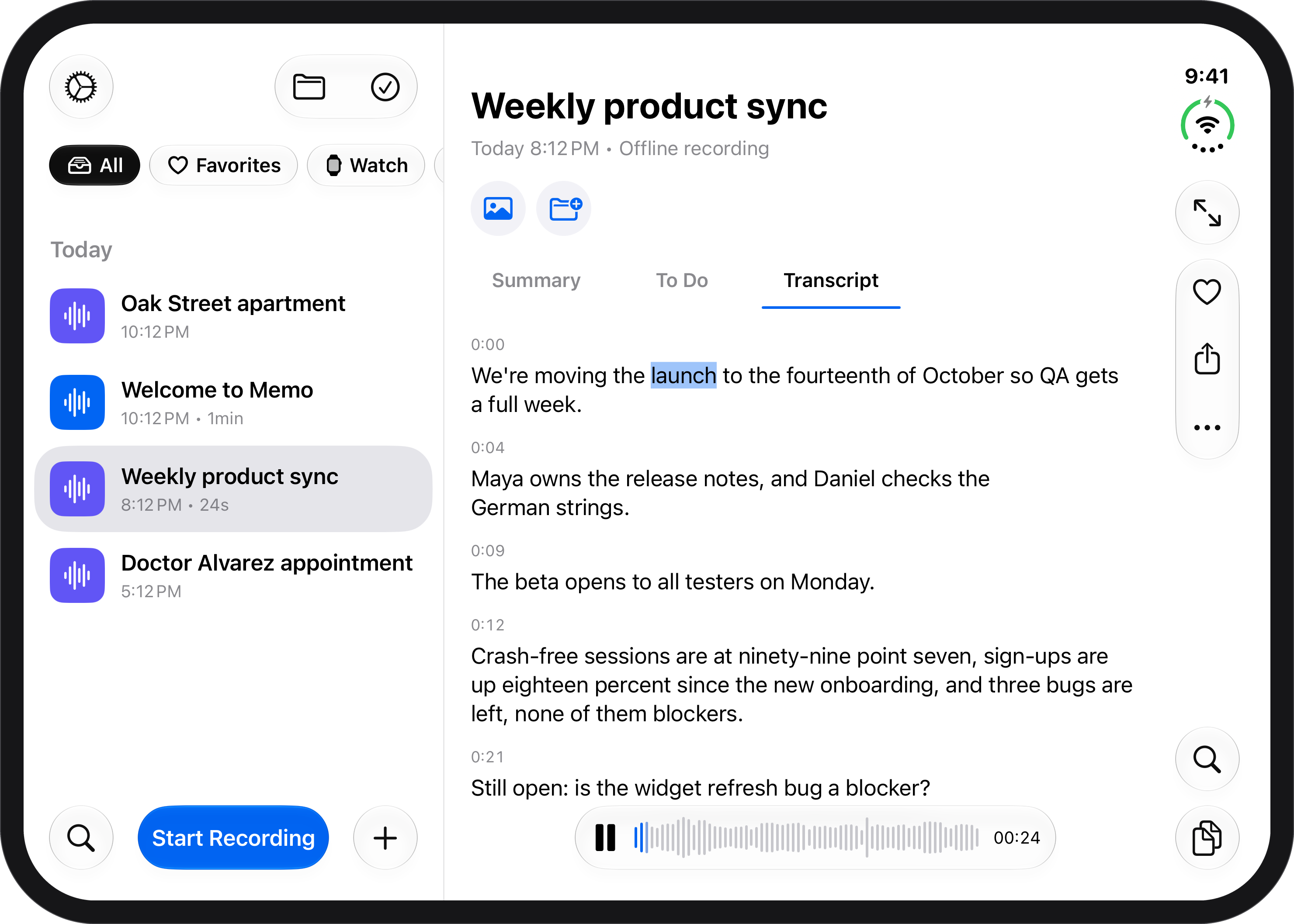
Task: Jump to transcript timestamp 0:12
Action: coord(488,625)
